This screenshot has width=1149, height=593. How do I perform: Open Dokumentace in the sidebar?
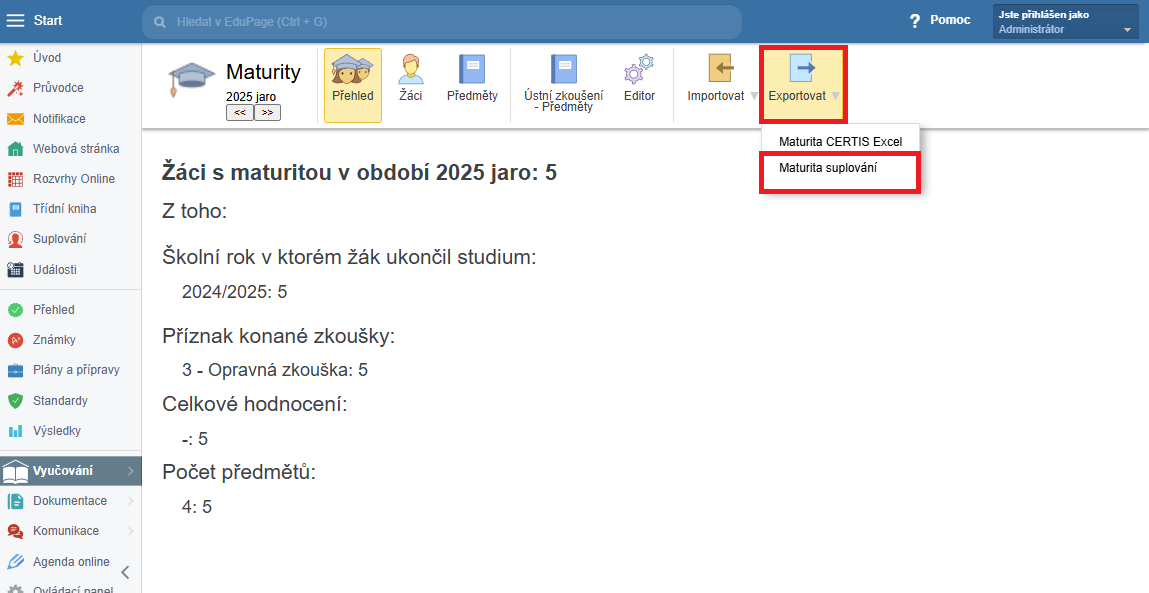[70, 501]
